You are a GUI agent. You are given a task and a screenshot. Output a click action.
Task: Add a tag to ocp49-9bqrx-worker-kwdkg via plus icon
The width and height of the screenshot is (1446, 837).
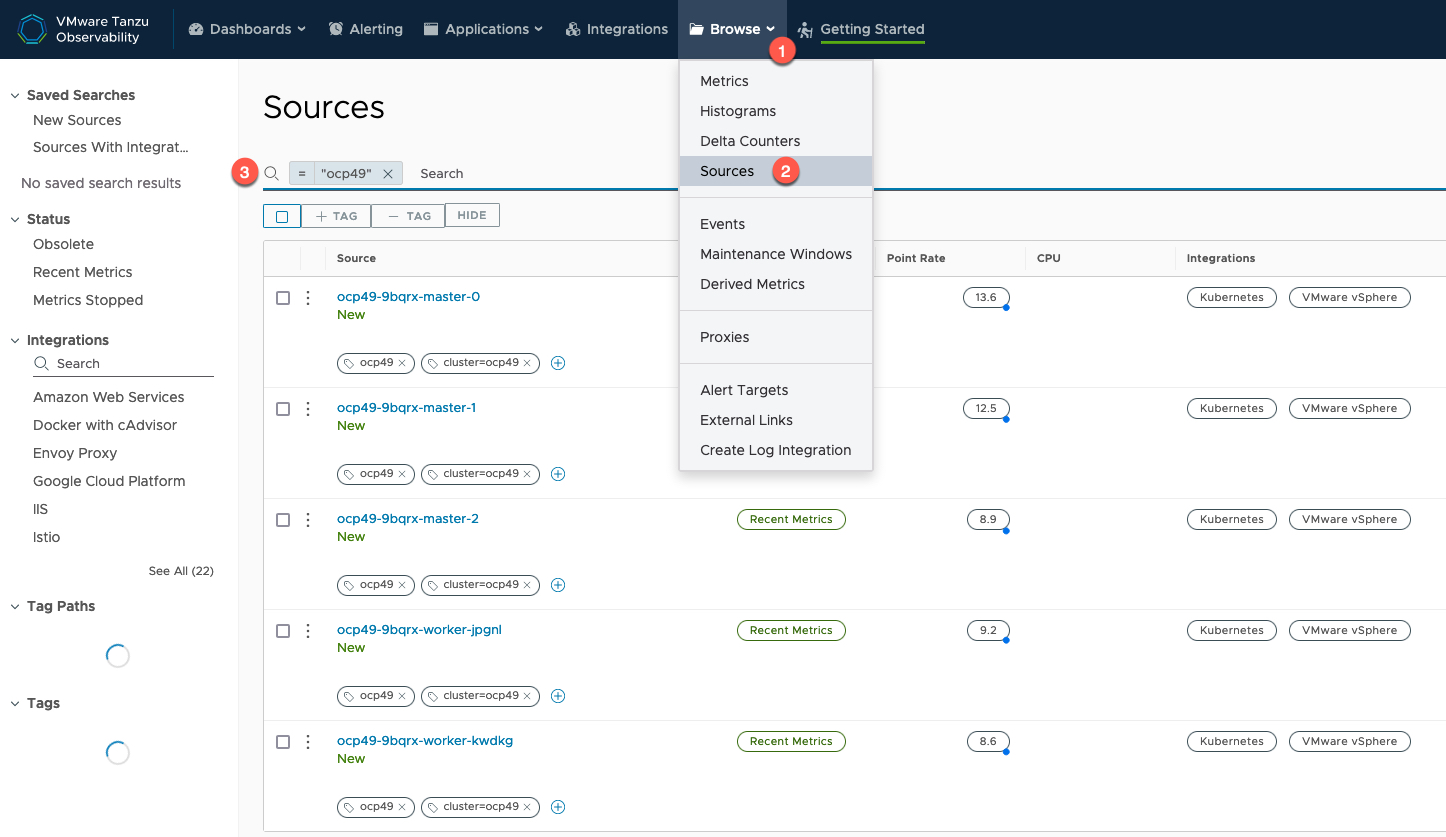point(558,807)
